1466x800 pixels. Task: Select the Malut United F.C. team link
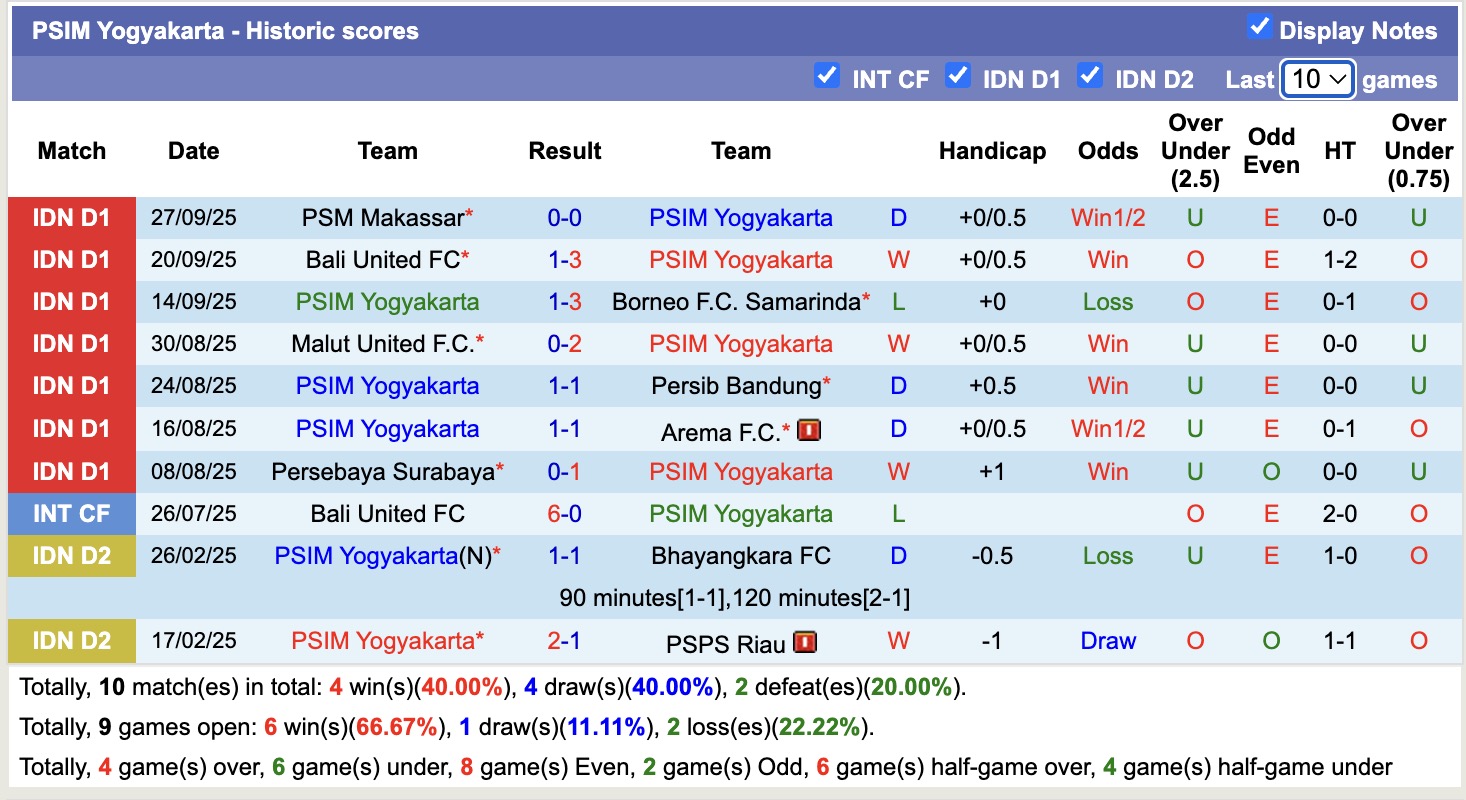pyautogui.click(x=382, y=344)
